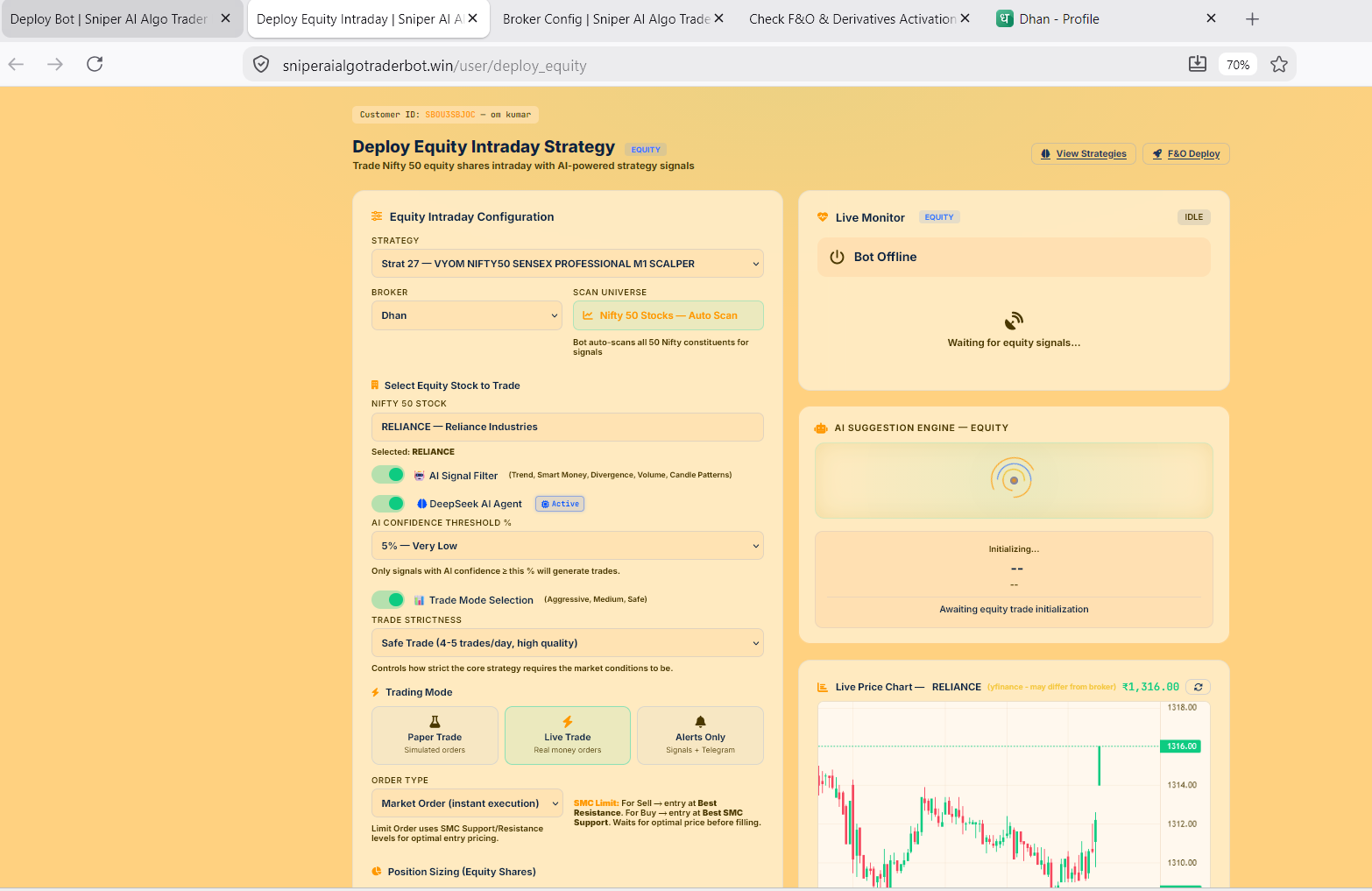Close the Check F&O Derivatives tab
The height and width of the screenshot is (891, 1372).
pyautogui.click(x=965, y=18)
